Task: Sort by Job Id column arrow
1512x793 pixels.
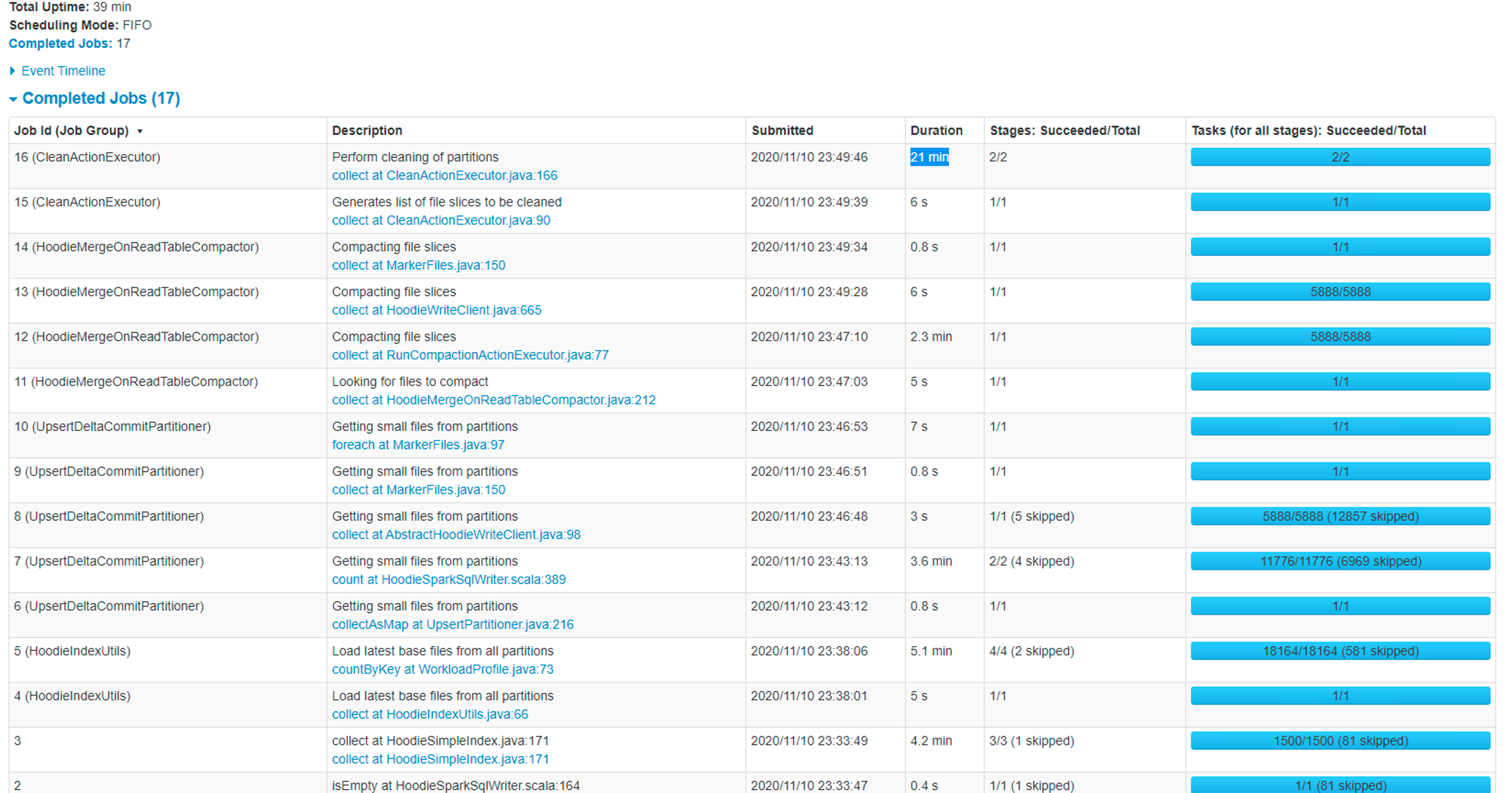Action: (x=140, y=131)
